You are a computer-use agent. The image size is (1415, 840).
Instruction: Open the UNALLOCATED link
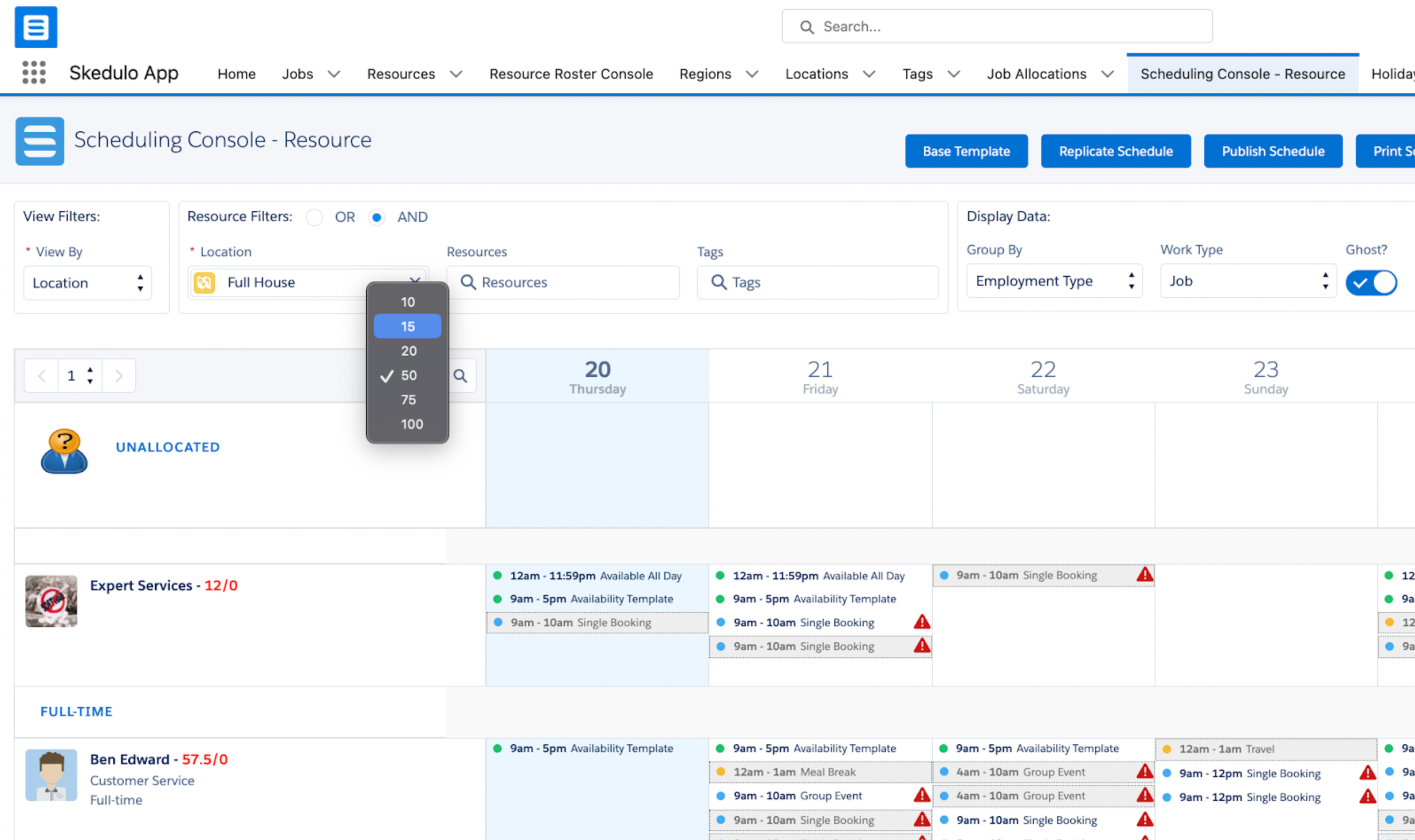click(168, 447)
